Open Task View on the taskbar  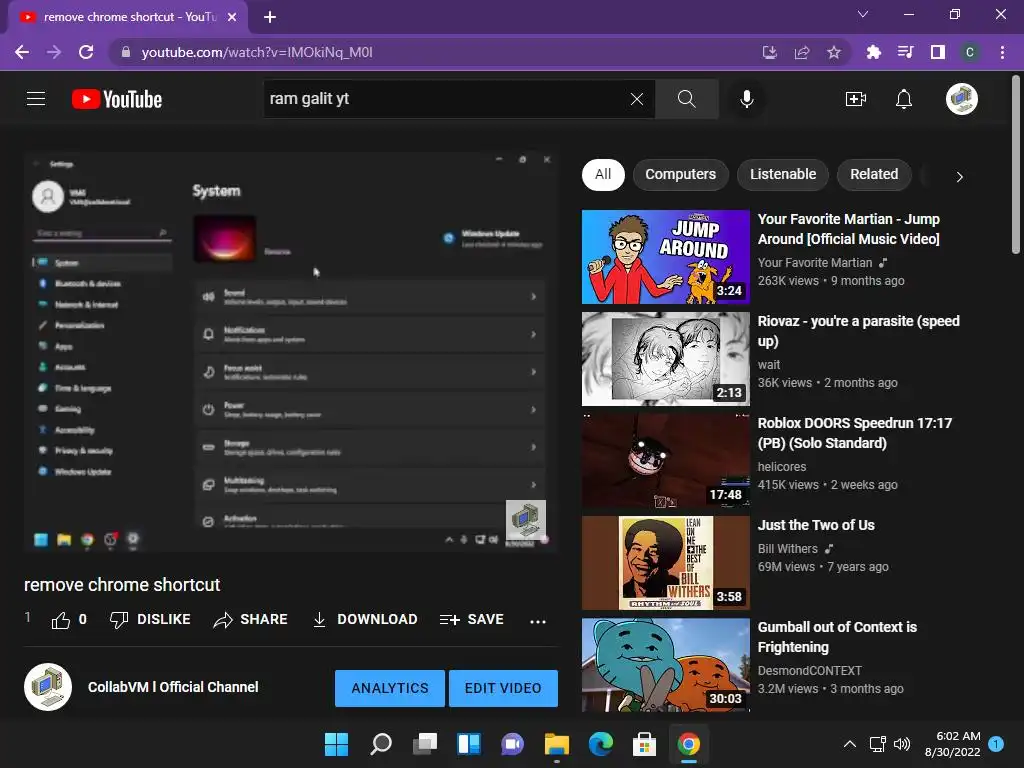tap(425, 744)
